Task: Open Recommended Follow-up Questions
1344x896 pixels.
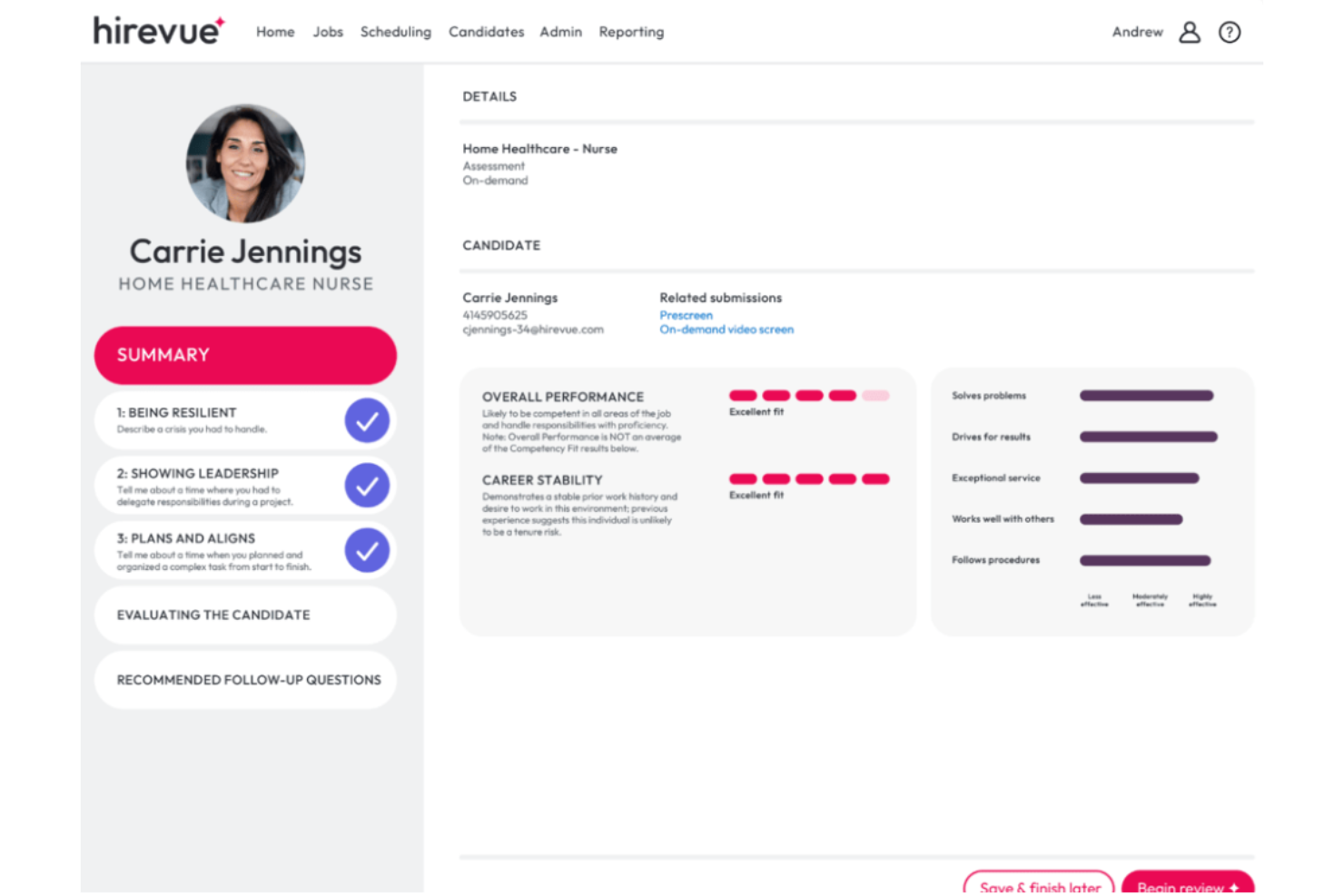Action: point(244,679)
